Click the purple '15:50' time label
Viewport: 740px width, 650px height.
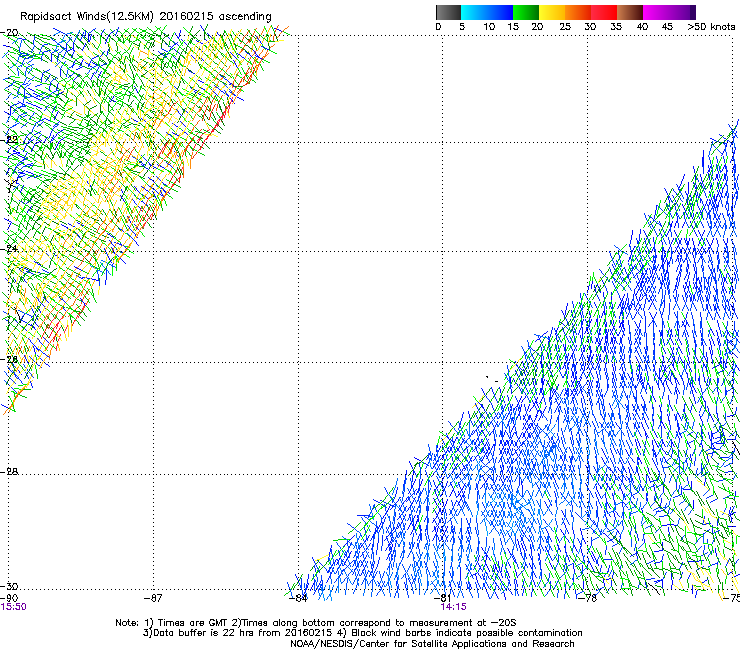[14, 607]
